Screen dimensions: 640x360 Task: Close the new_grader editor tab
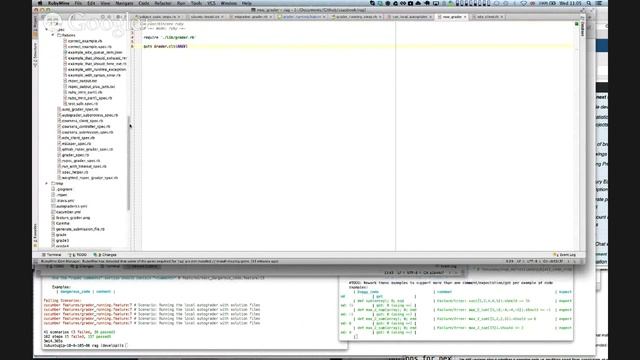(x=465, y=17)
